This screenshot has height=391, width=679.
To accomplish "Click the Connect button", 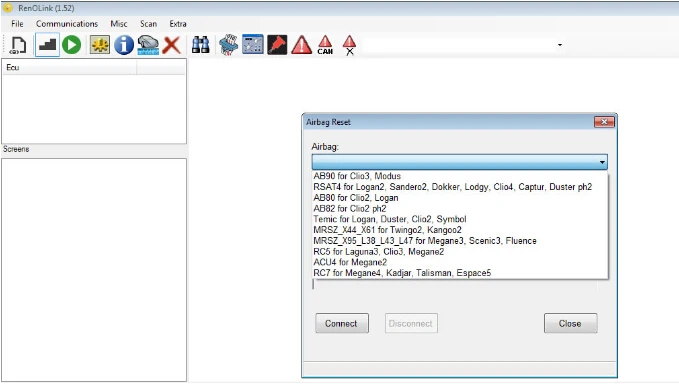I will 342,323.
